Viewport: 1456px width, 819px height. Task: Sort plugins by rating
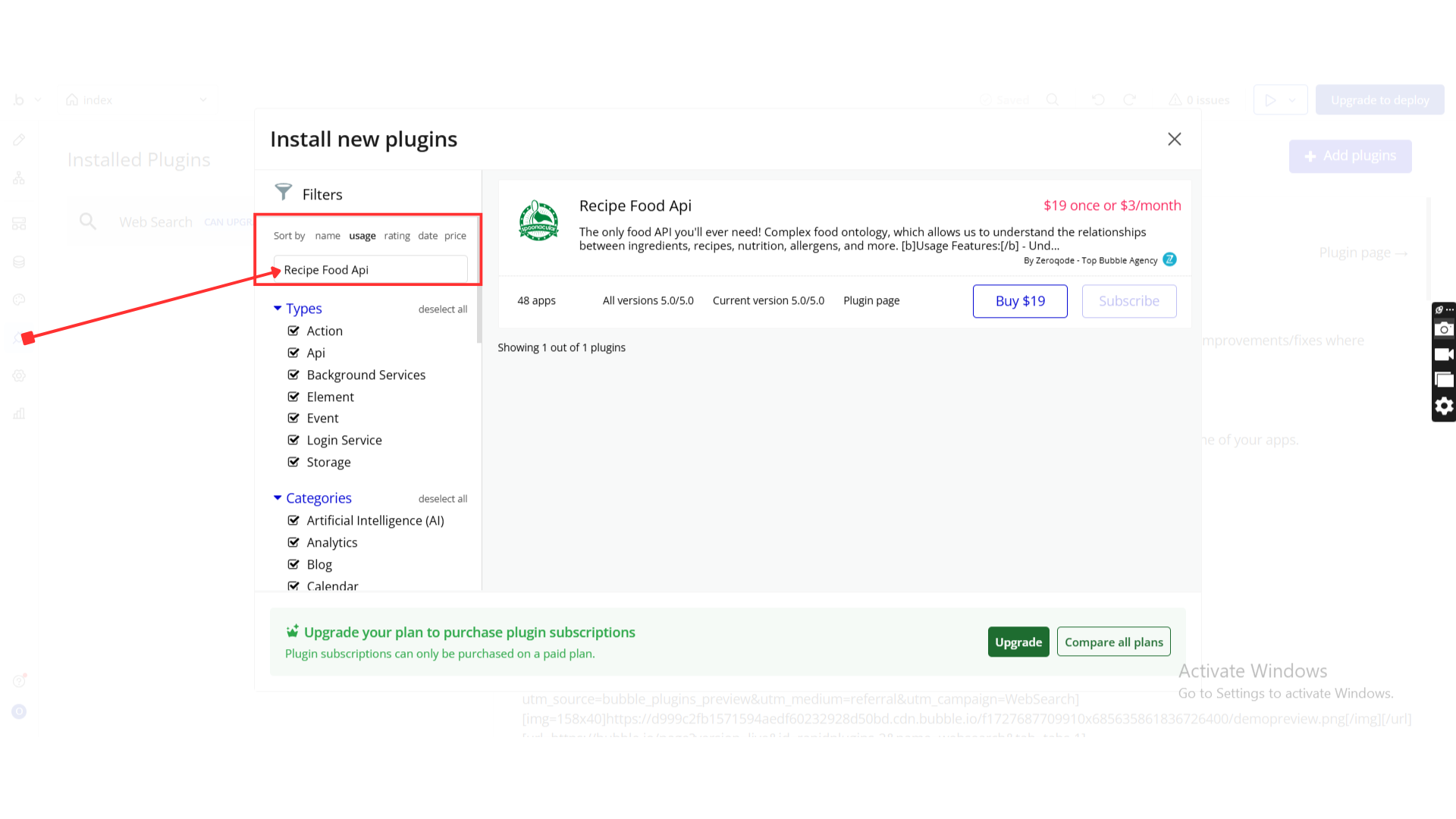(397, 236)
